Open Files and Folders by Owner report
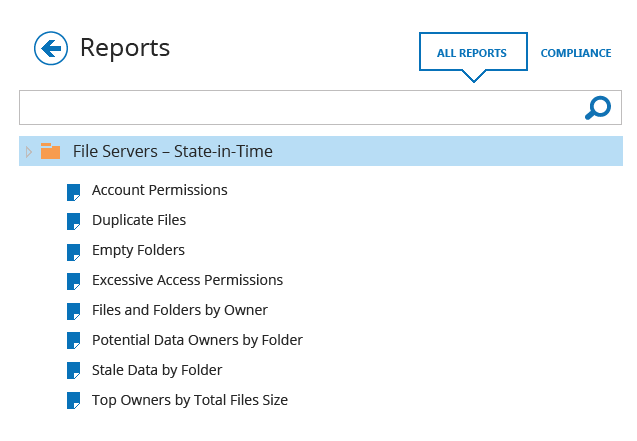The height and width of the screenshot is (441, 637). tap(180, 310)
